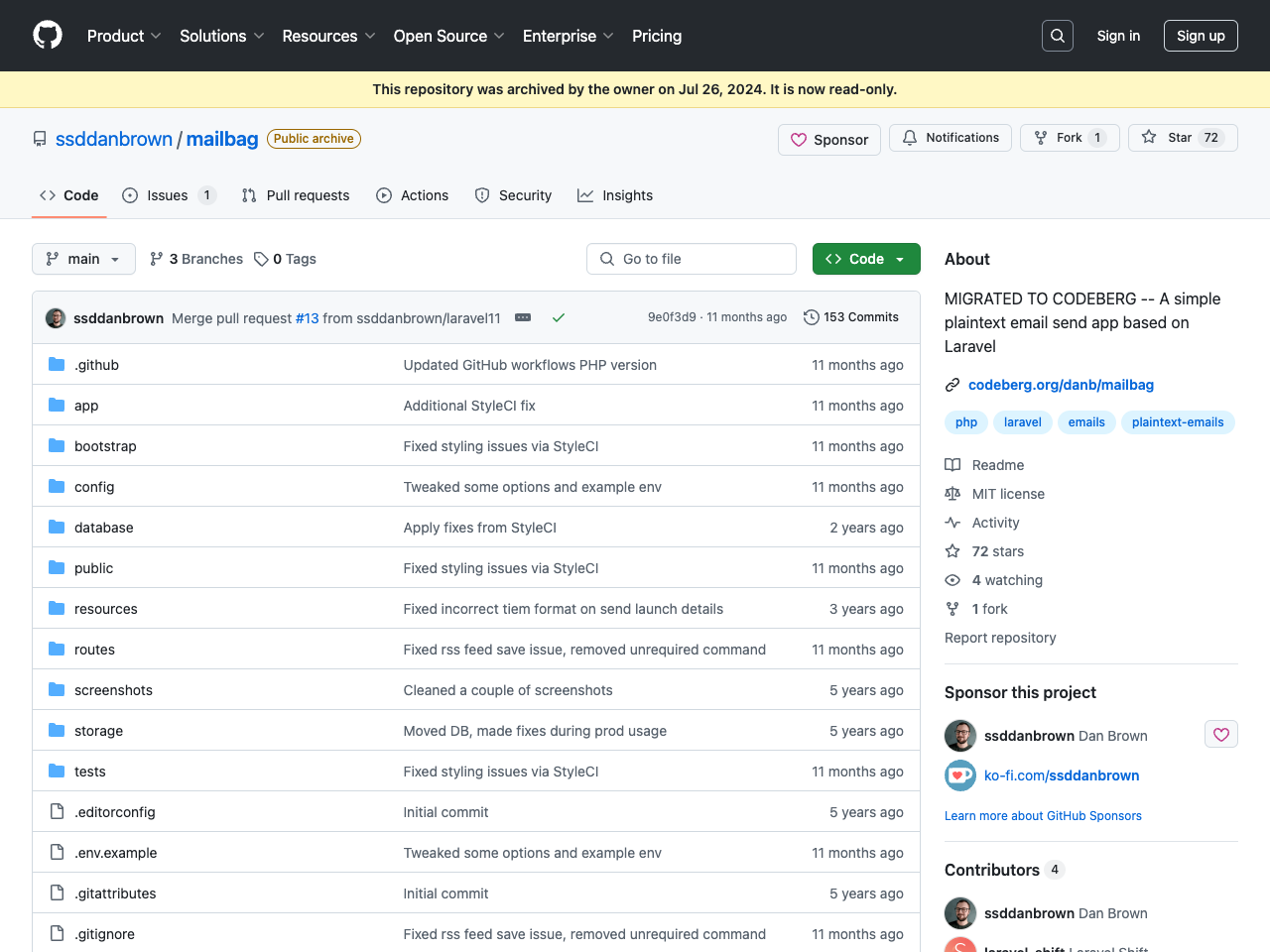Image resolution: width=1270 pixels, height=952 pixels.
Task: Open the 0 Tags link
Action: click(285, 259)
